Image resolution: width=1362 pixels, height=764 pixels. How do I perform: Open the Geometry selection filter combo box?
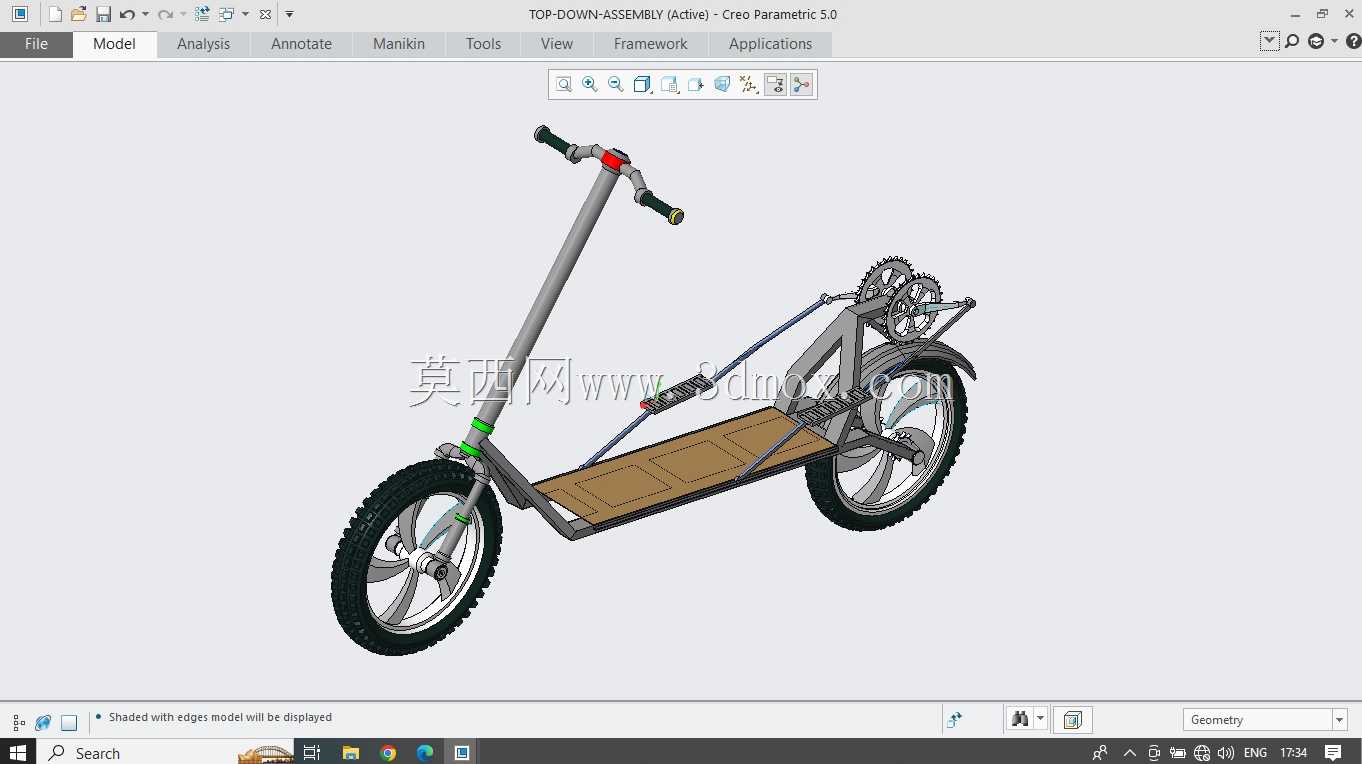[x=1265, y=720]
